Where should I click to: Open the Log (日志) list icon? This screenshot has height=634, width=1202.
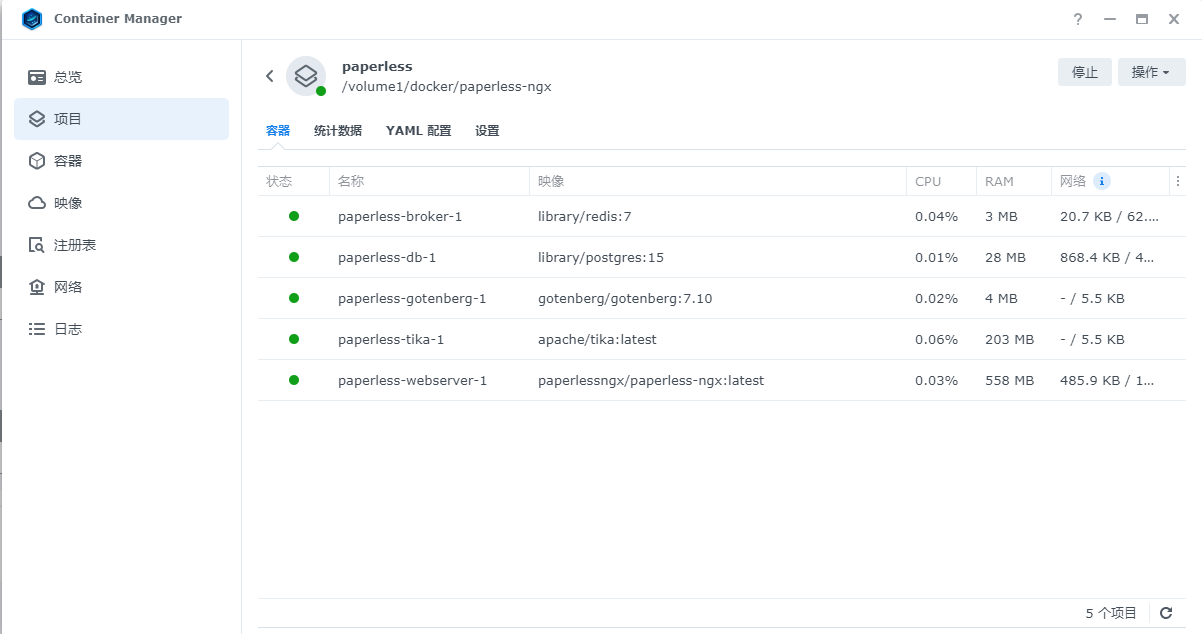point(37,329)
